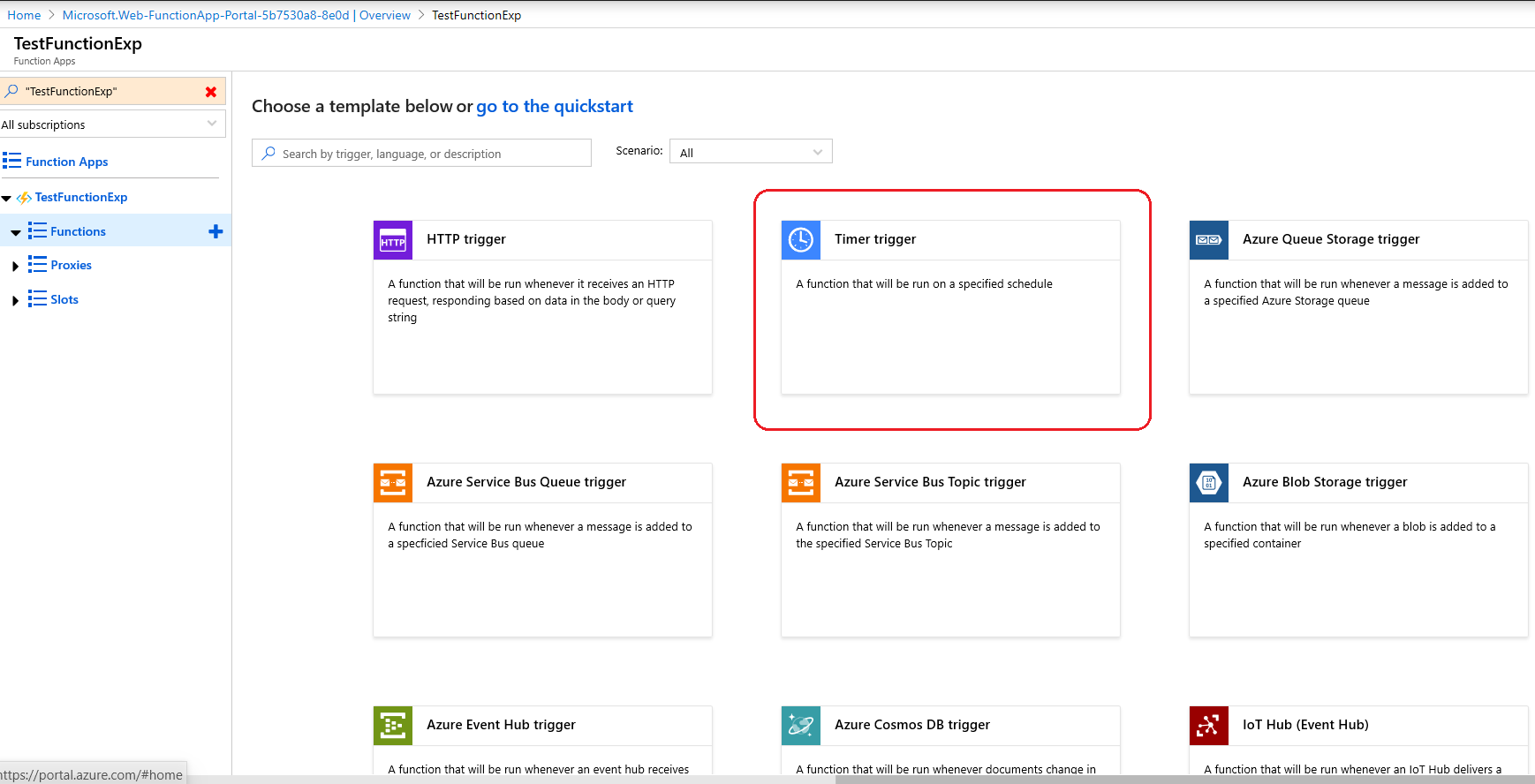This screenshot has height=784, width=1535.
Task: Choose the IoT Hub (Event Hub) title
Action: pos(1305,725)
